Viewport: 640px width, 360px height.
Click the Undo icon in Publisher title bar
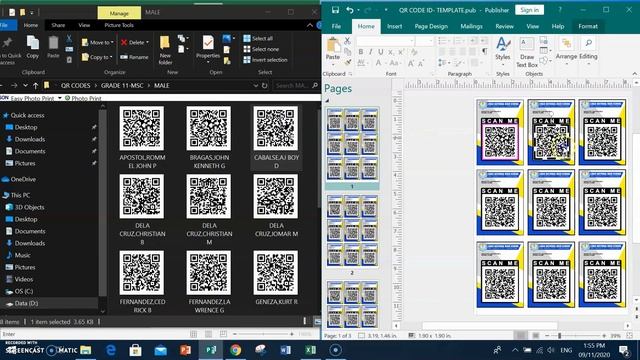tap(350, 10)
